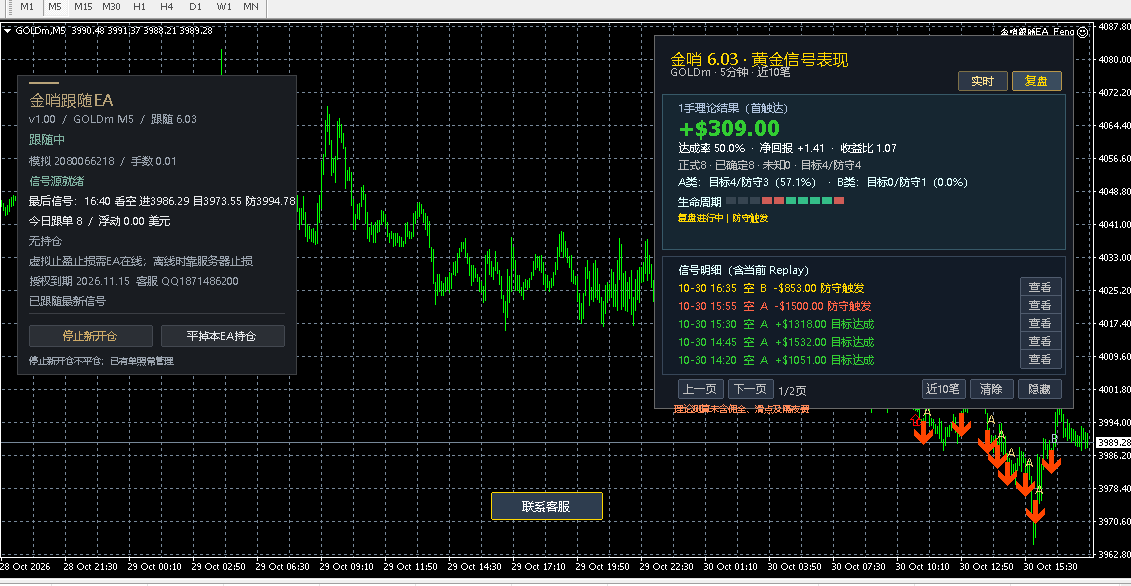The height and width of the screenshot is (586, 1131).
Task: Switch chart to M1 timeframe
Action: tap(27, 6)
